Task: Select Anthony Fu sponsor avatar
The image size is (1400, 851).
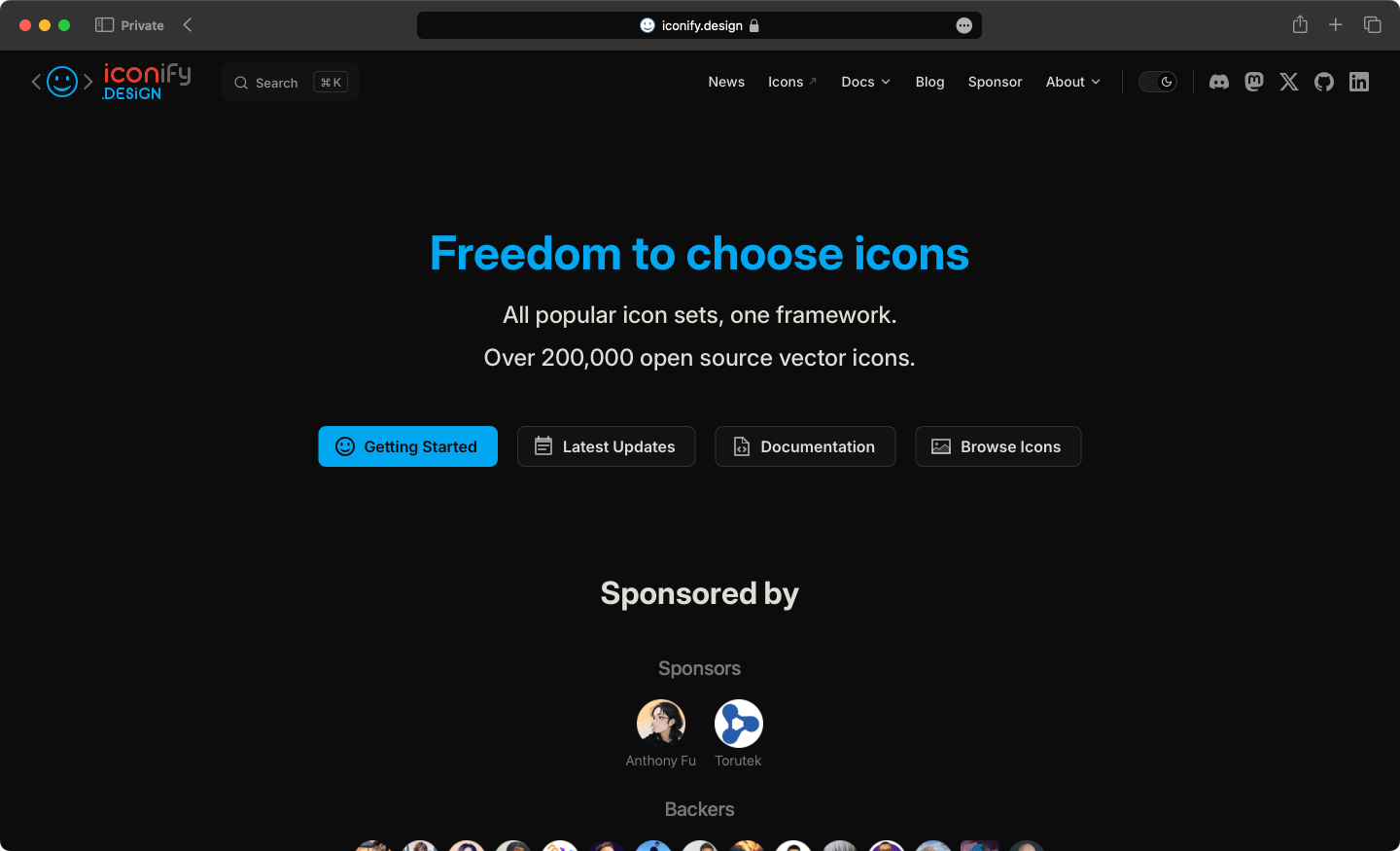Action: (661, 724)
